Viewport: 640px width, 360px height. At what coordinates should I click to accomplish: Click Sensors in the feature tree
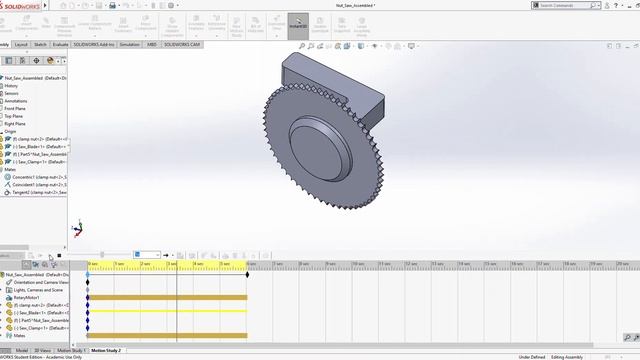11,93
